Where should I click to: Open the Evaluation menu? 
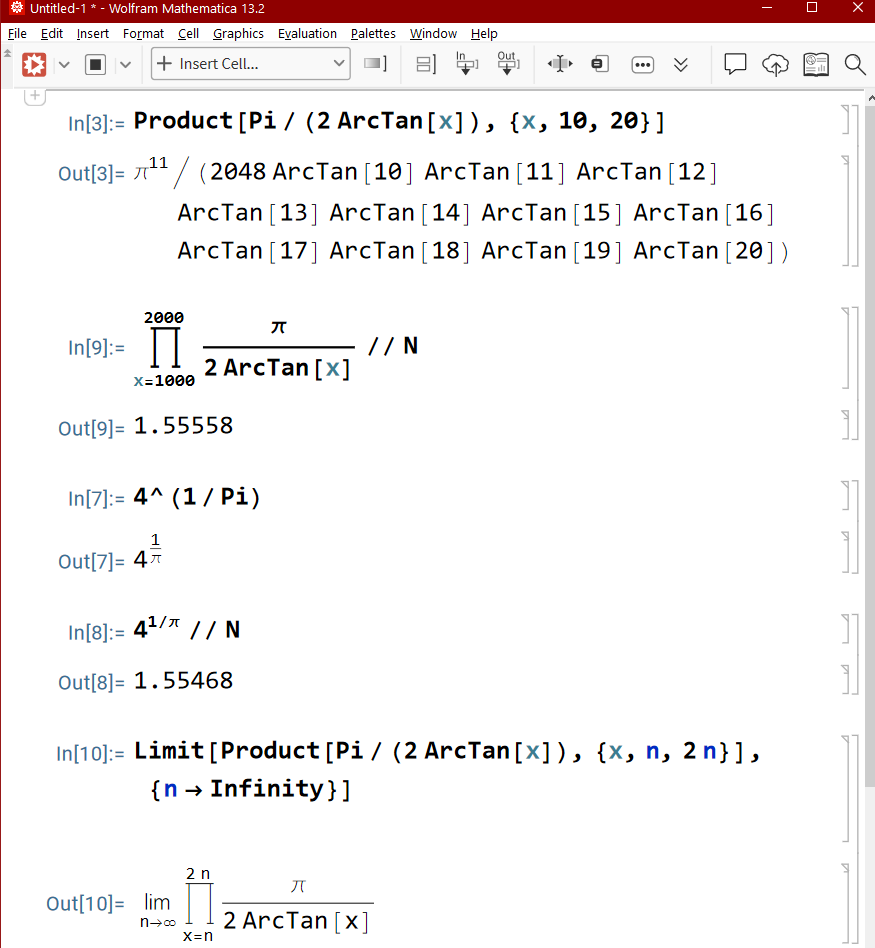(307, 34)
